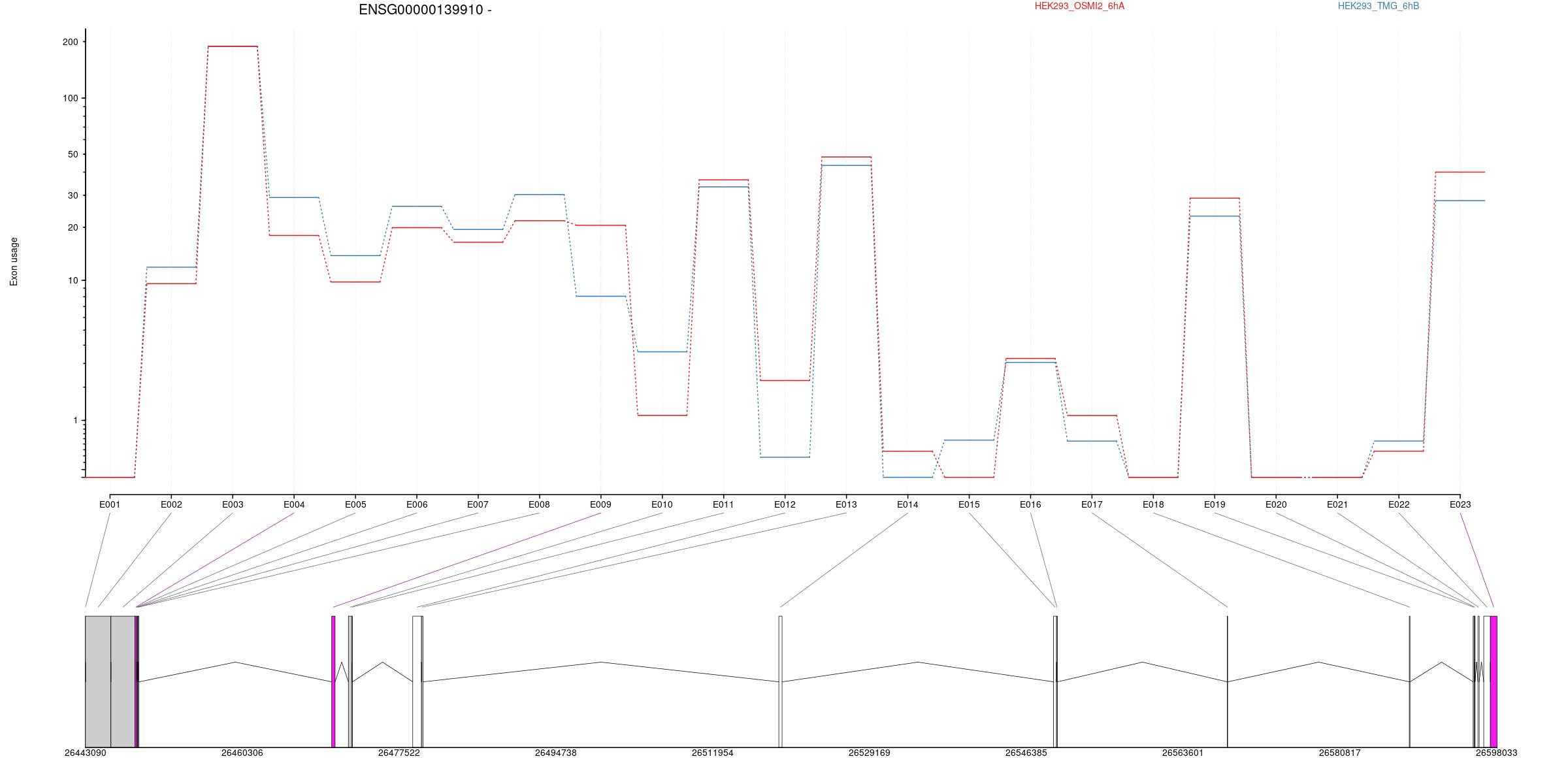Click exon label E019
Image resolution: width=1568 pixels, height=784 pixels.
pyautogui.click(x=1215, y=504)
